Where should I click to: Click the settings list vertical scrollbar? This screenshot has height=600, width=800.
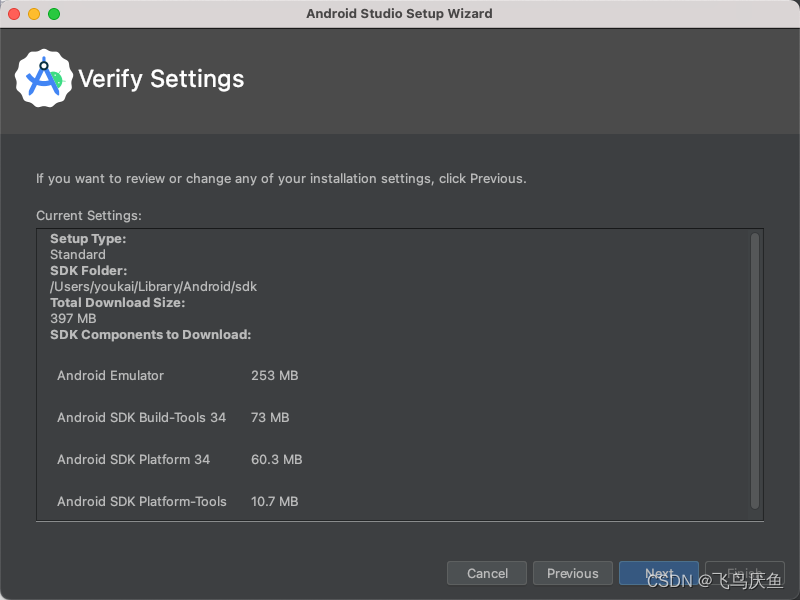755,370
